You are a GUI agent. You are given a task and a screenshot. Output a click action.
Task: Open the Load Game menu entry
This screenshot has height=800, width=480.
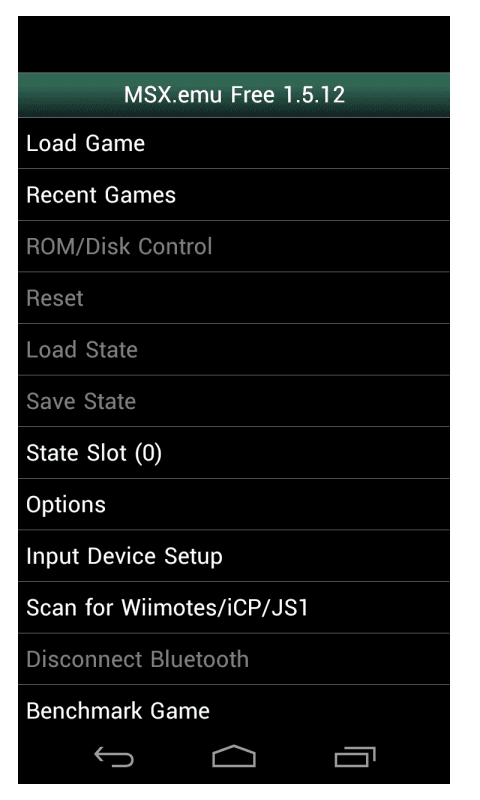[x=234, y=143]
